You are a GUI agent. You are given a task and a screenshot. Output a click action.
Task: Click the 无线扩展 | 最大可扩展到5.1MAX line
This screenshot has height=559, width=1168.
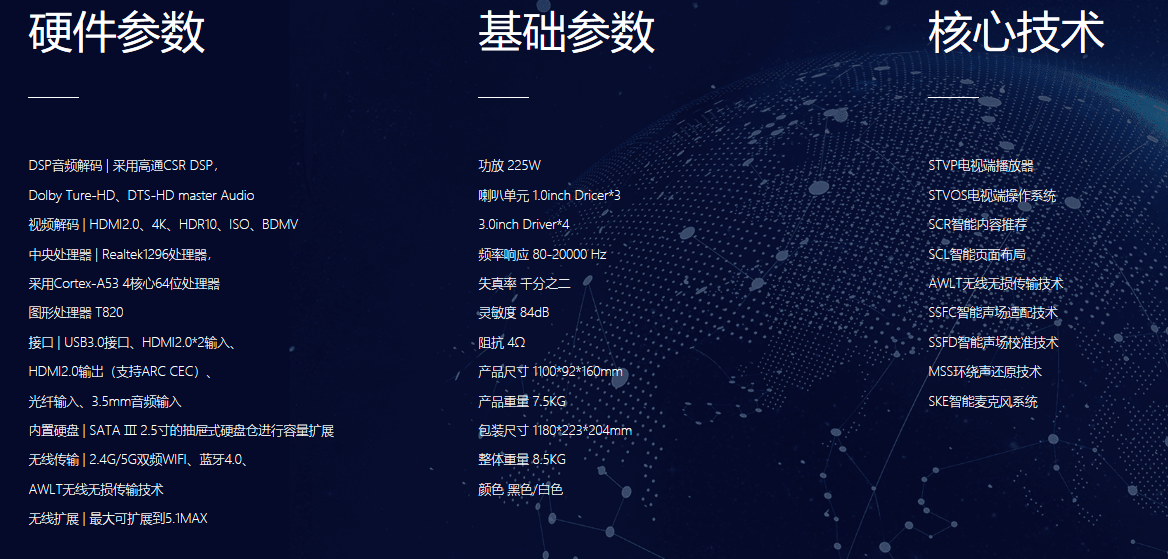pos(118,519)
